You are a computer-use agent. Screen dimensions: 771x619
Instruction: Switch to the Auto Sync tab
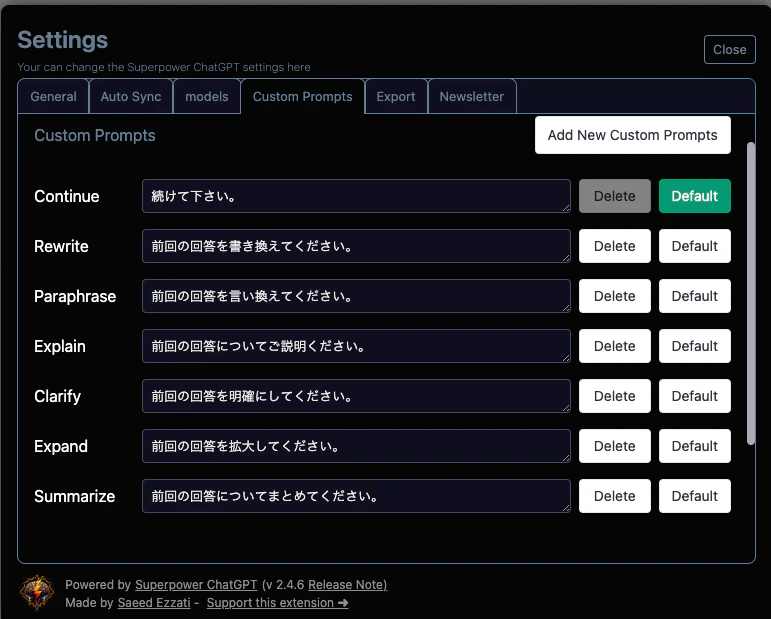click(x=131, y=96)
